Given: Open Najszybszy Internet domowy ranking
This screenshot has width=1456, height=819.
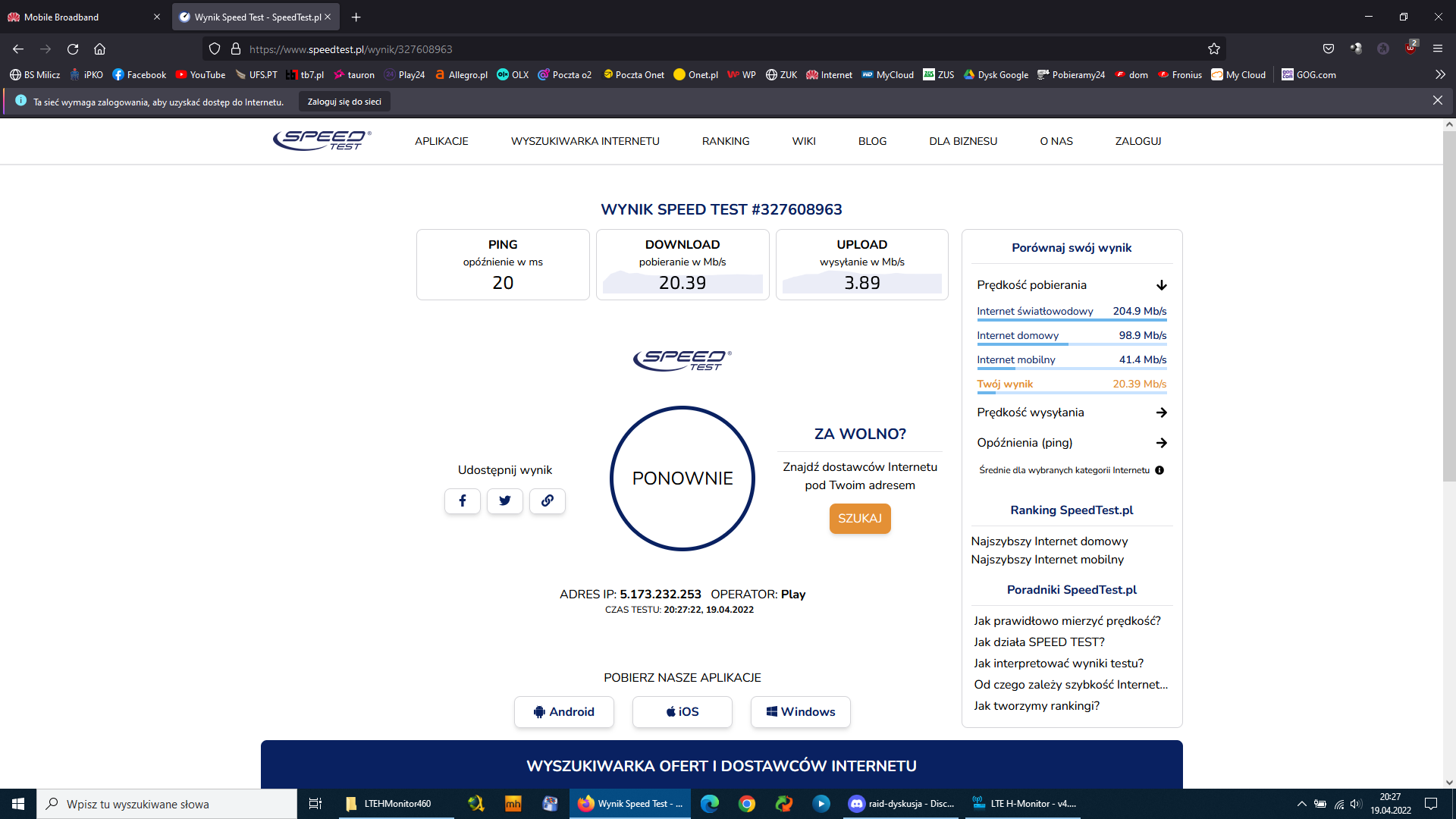Looking at the screenshot, I should [1050, 541].
